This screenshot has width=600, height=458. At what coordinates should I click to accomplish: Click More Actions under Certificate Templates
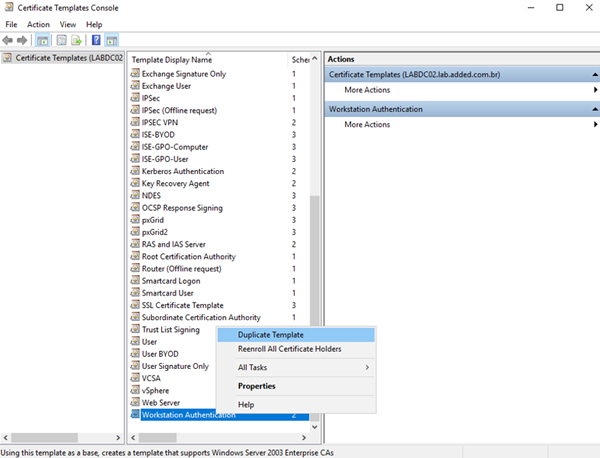point(367,91)
